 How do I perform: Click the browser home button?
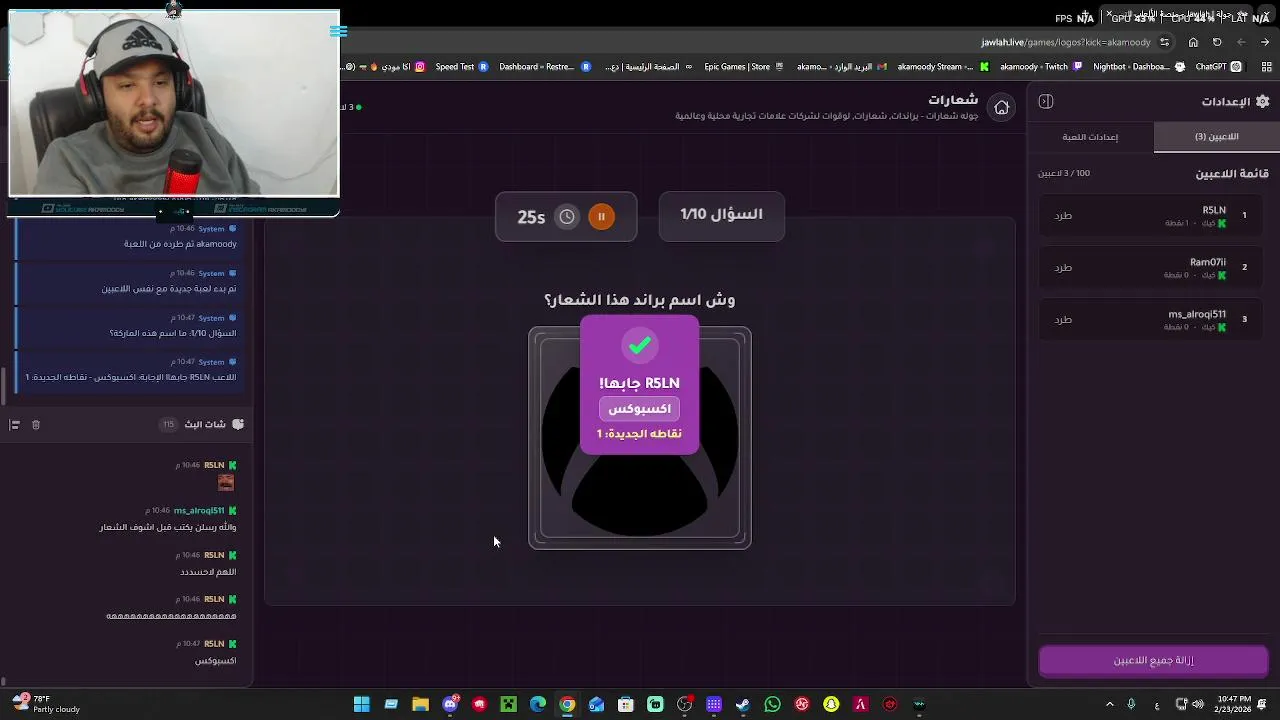[1193, 42]
